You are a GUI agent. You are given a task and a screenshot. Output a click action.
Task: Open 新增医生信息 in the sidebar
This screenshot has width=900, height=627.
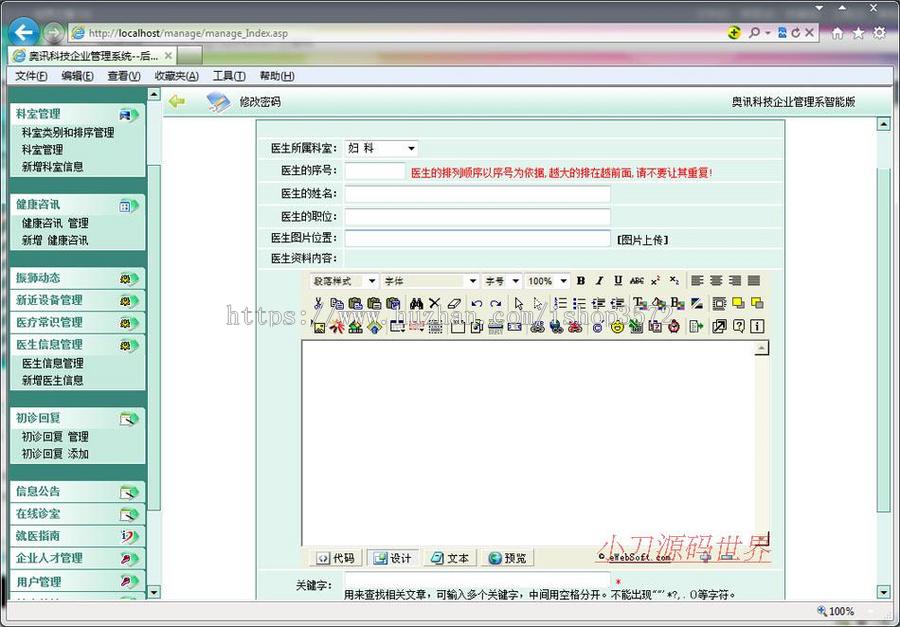tap(55, 381)
